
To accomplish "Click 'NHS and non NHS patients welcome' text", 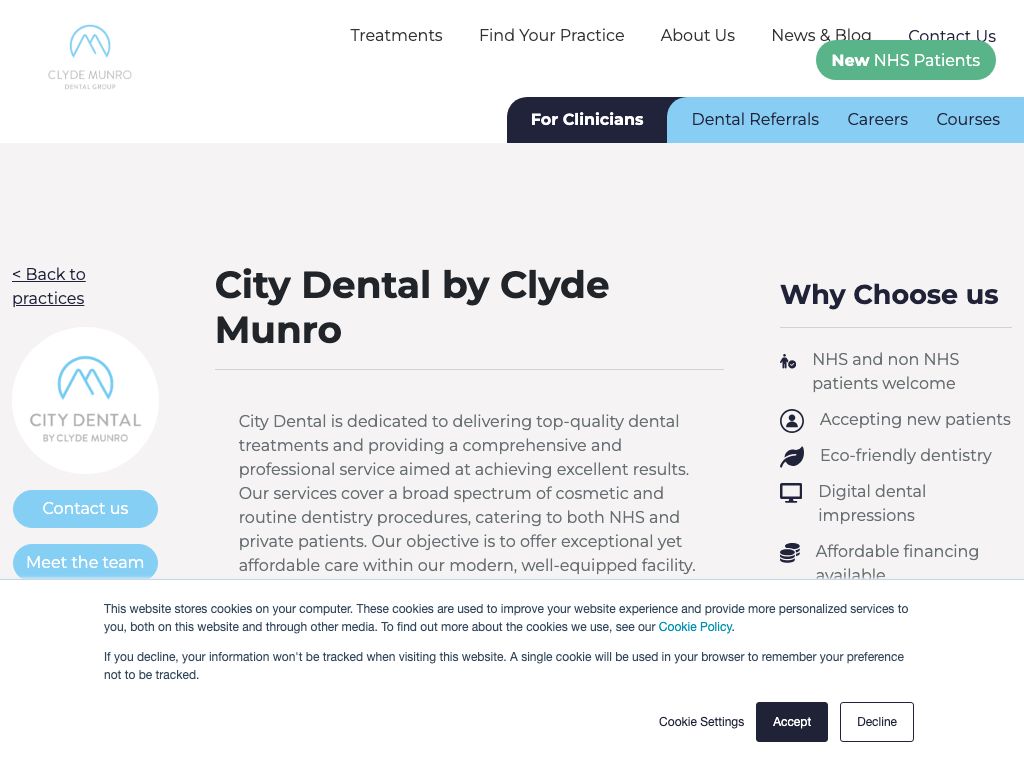I will [x=886, y=371].
